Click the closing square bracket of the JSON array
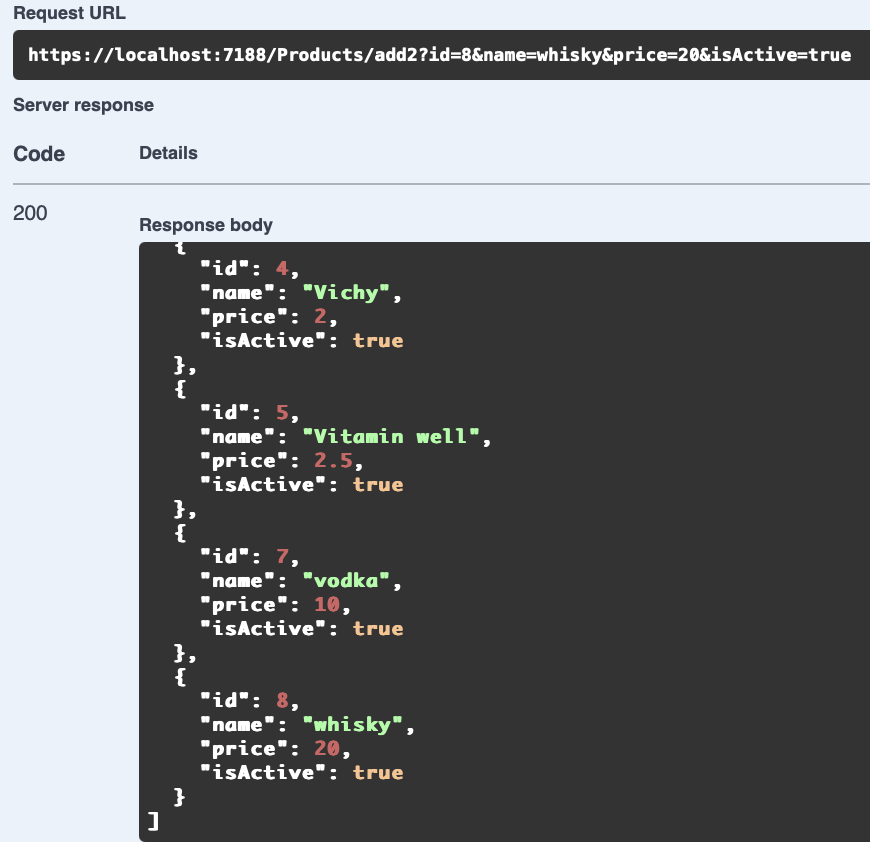 click(154, 821)
